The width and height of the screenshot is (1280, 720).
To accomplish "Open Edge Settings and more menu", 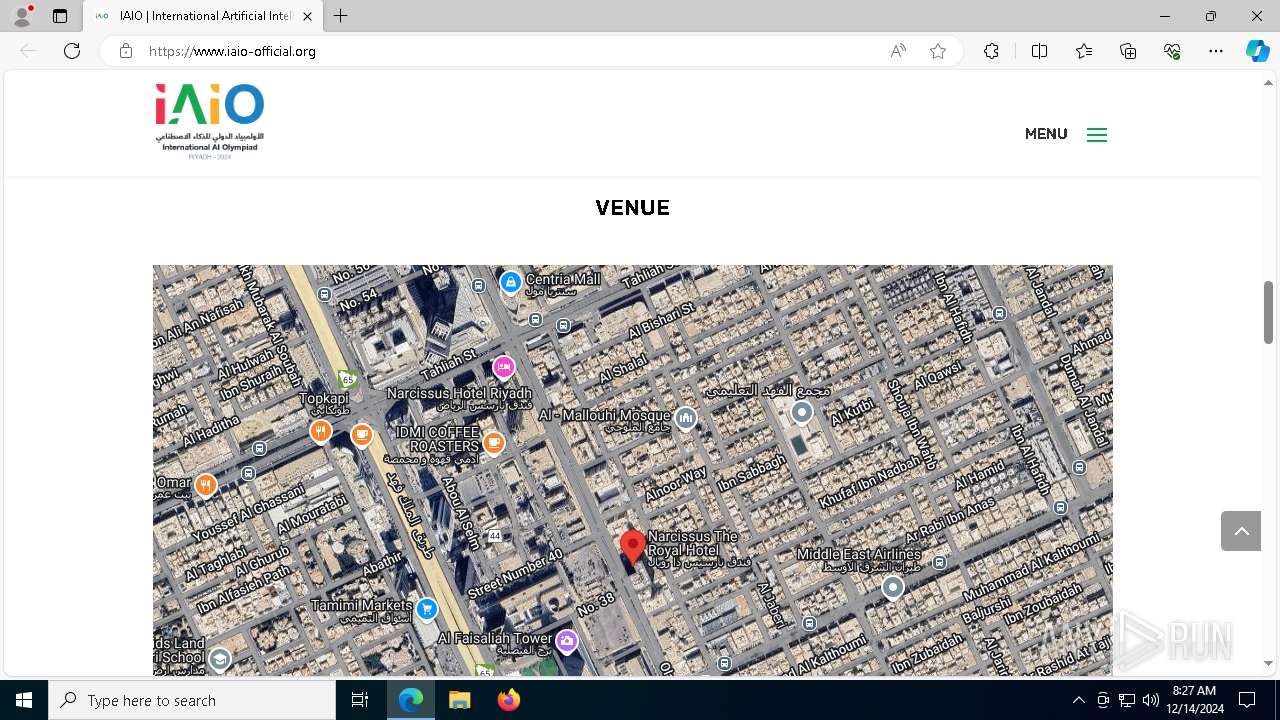I will [1216, 51].
